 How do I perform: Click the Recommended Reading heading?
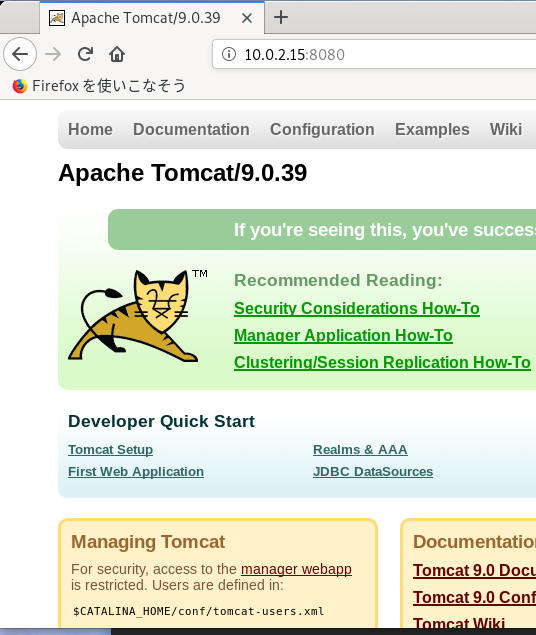click(x=338, y=280)
